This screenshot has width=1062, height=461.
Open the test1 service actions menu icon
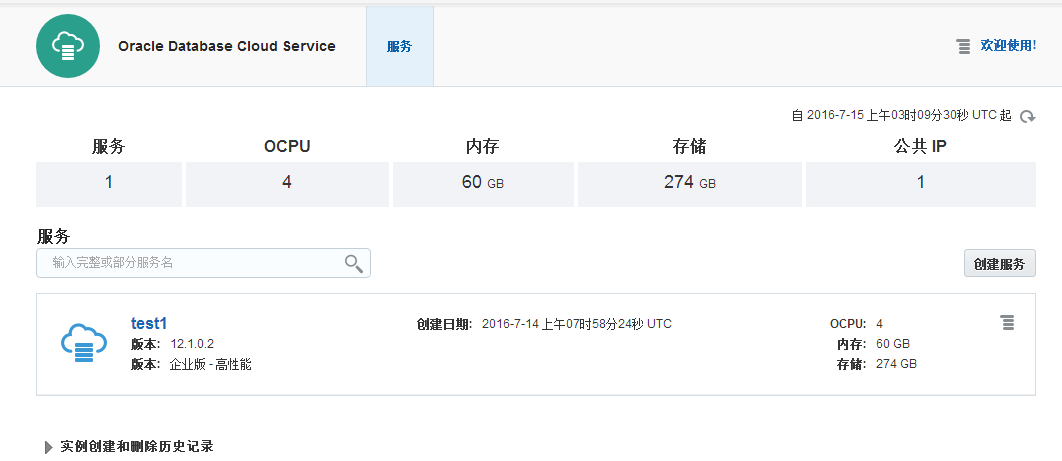point(1007,322)
